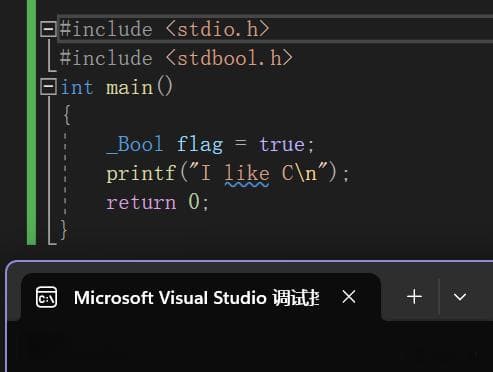Add a new terminal tab with plus
The height and width of the screenshot is (372, 493).
[414, 297]
